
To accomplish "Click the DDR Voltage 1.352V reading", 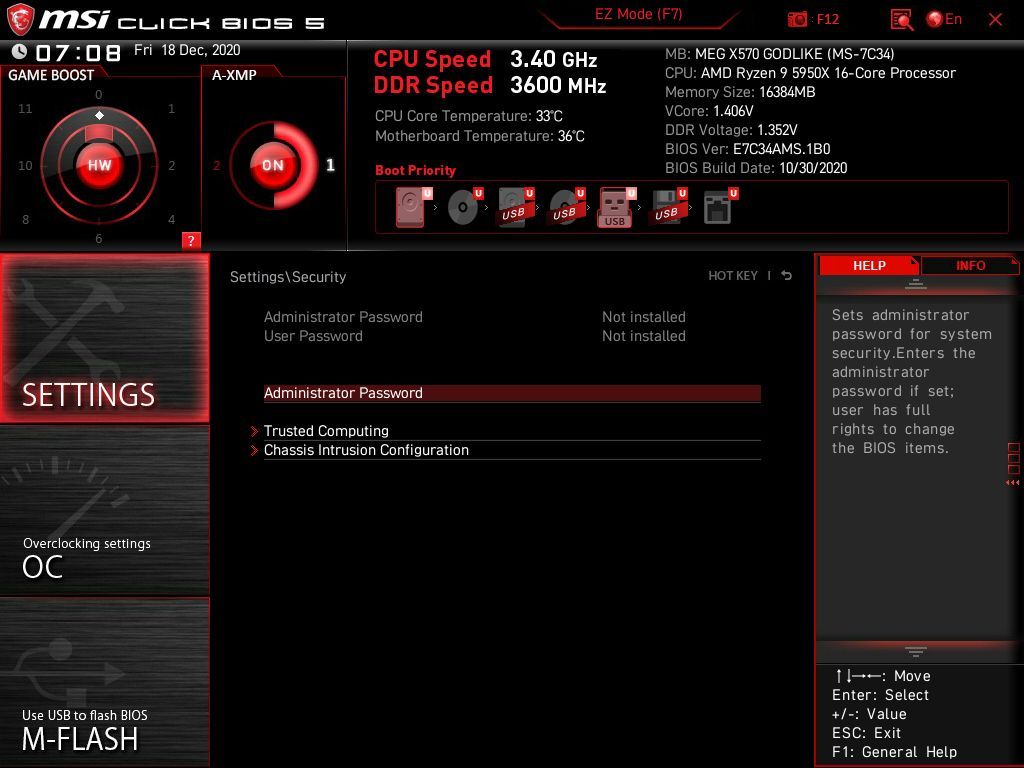I will 731,130.
